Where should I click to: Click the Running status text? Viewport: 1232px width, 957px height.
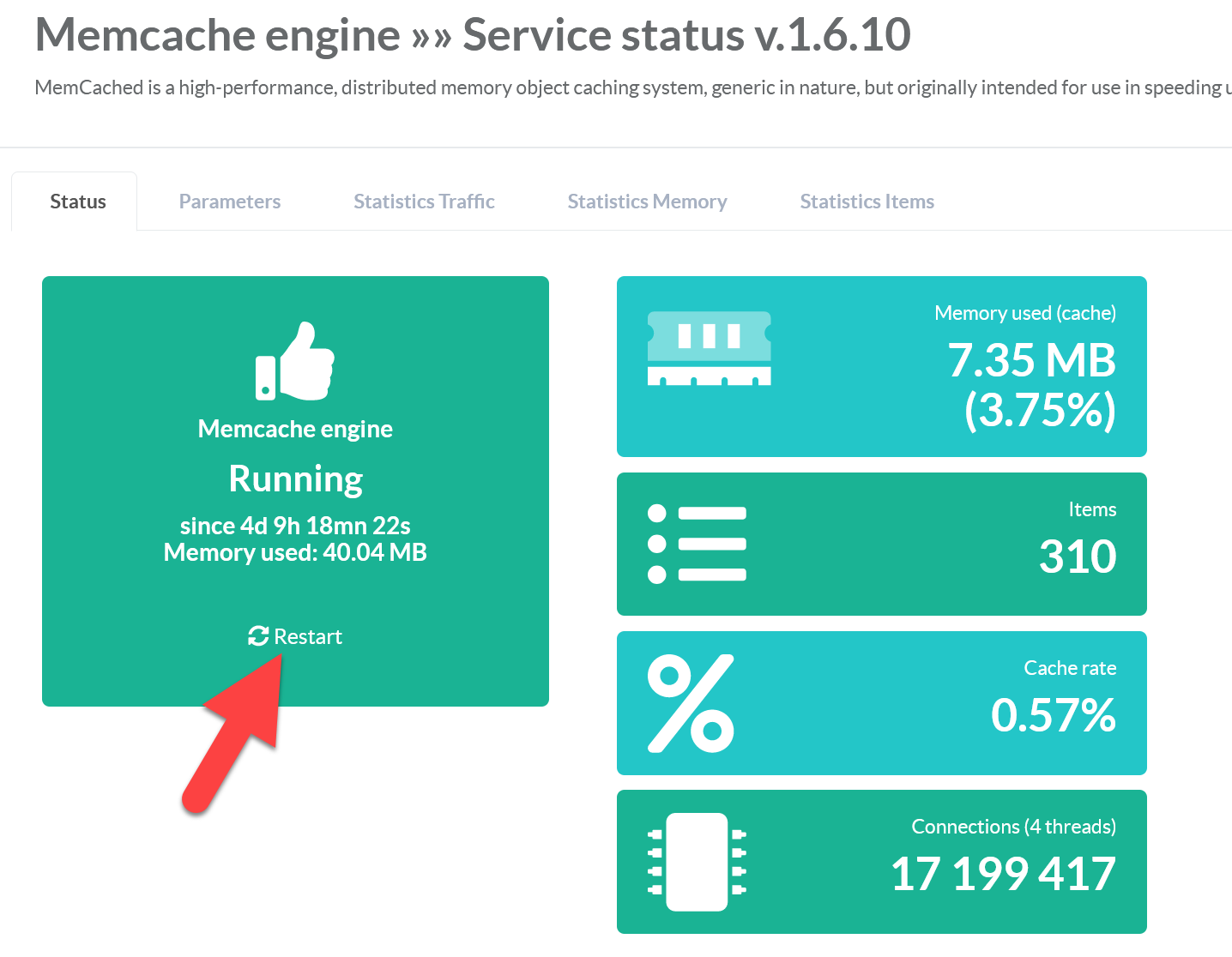pyautogui.click(x=296, y=479)
